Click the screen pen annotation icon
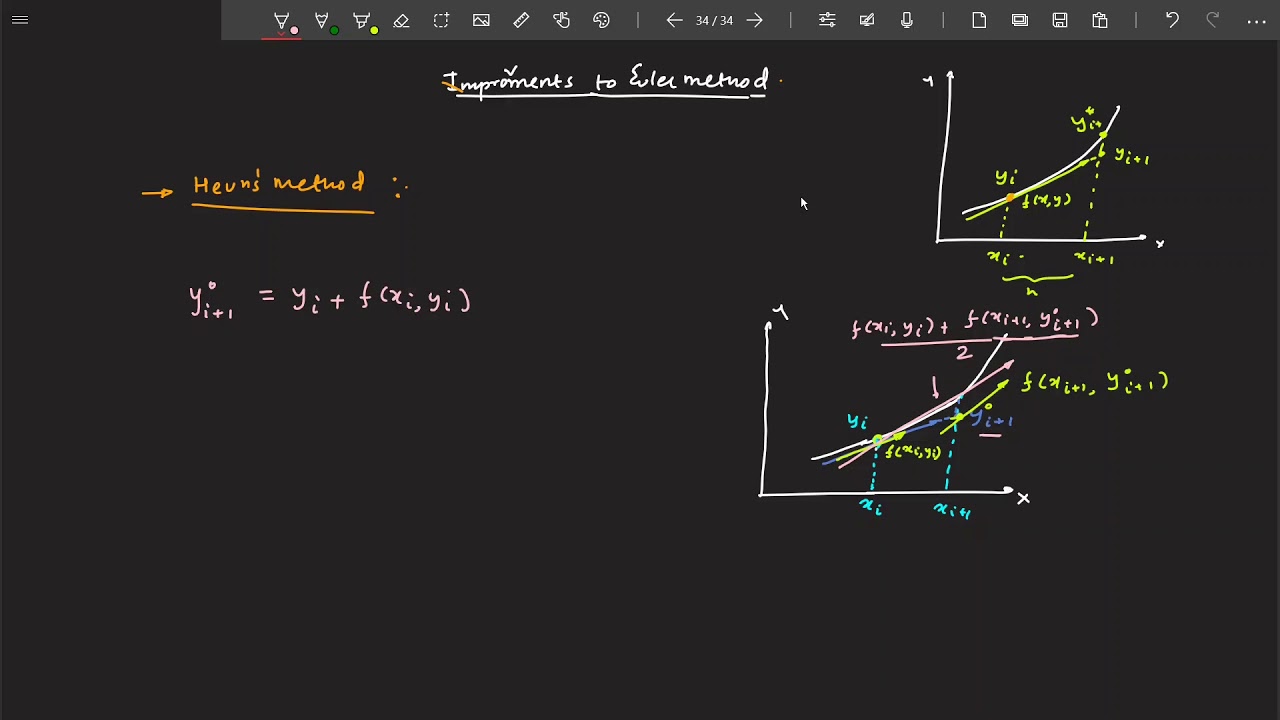 867,20
